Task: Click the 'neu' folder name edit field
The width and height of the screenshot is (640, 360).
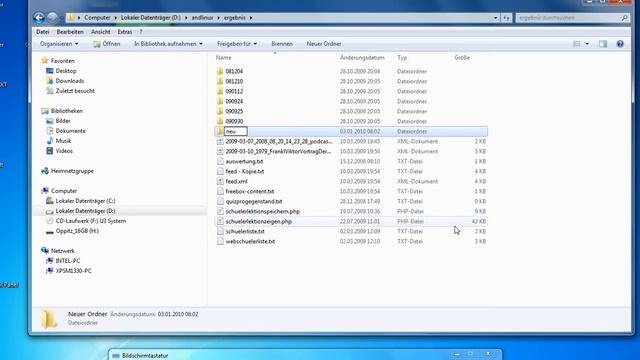Action: tap(236, 131)
